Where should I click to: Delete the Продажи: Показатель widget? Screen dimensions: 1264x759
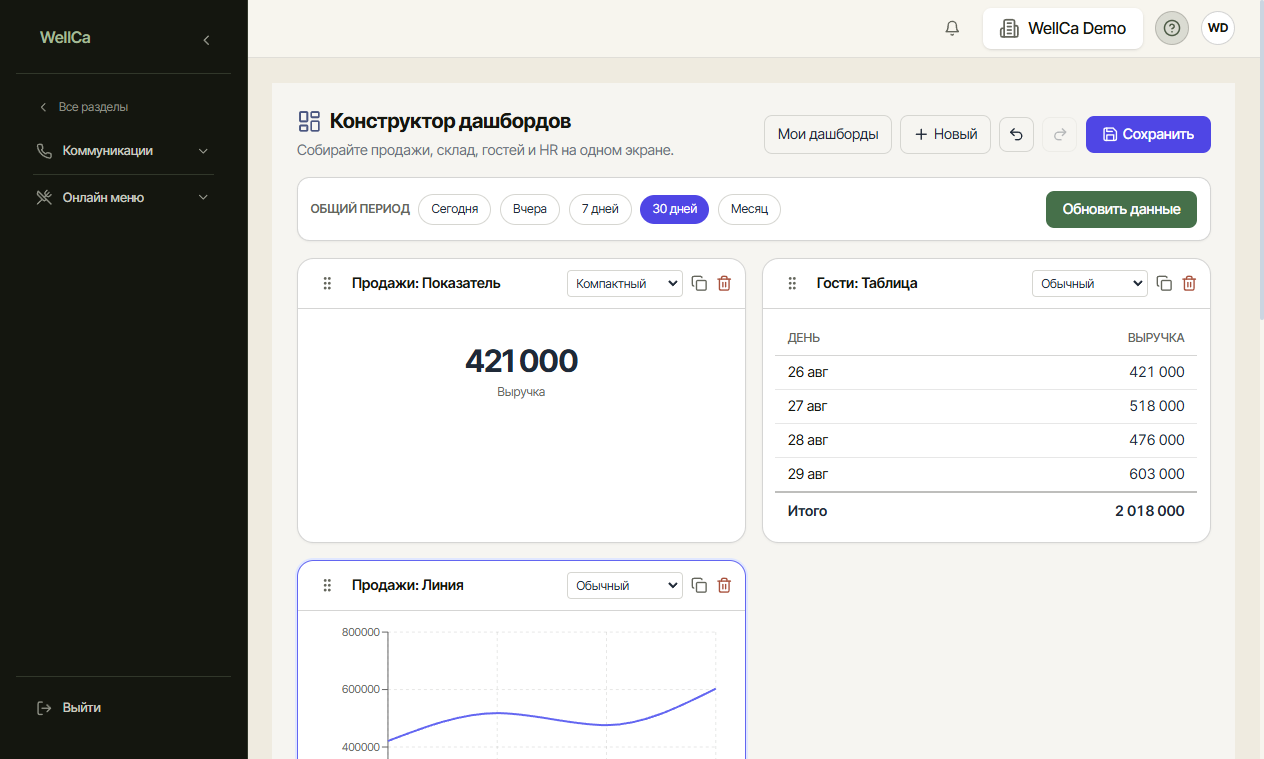pos(724,283)
